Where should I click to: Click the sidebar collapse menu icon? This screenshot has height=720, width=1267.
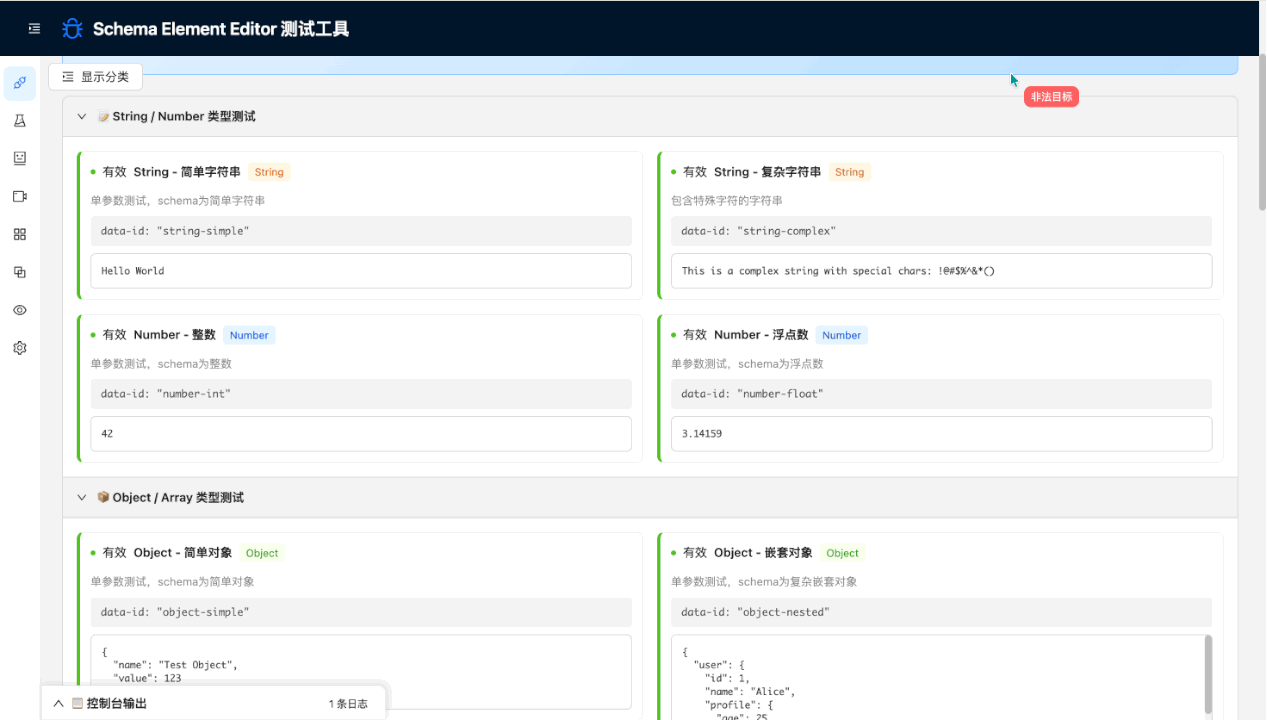[34, 29]
